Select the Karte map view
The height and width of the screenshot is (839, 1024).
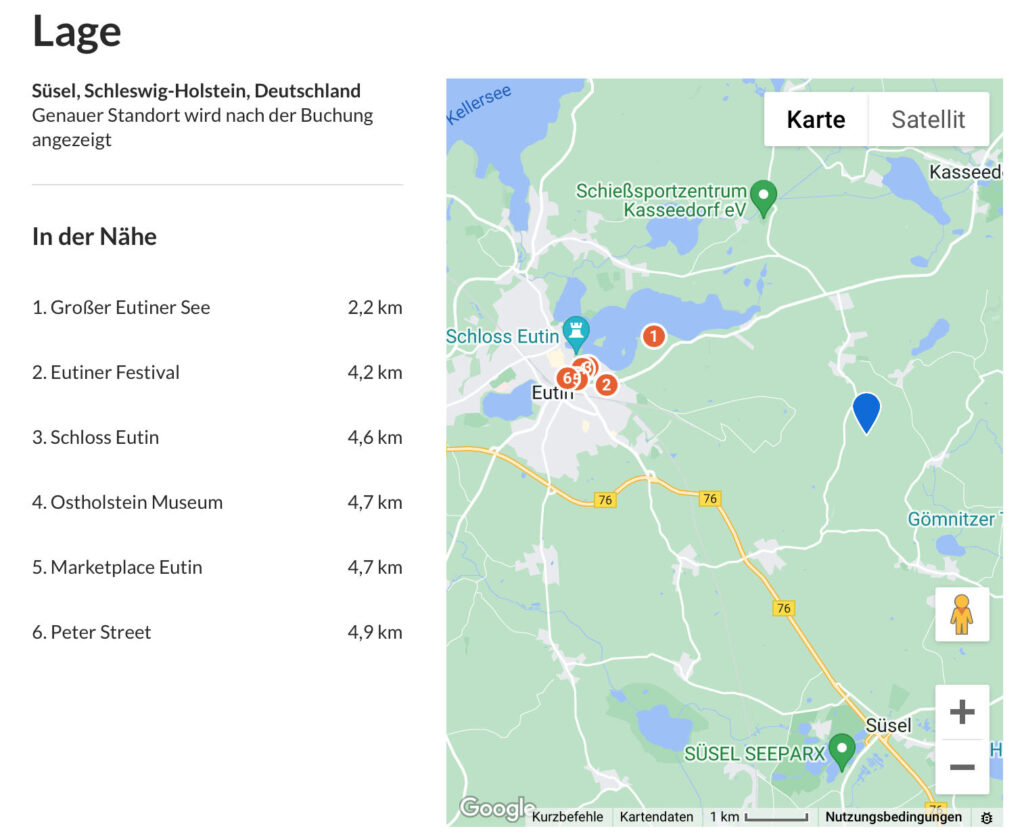815,120
